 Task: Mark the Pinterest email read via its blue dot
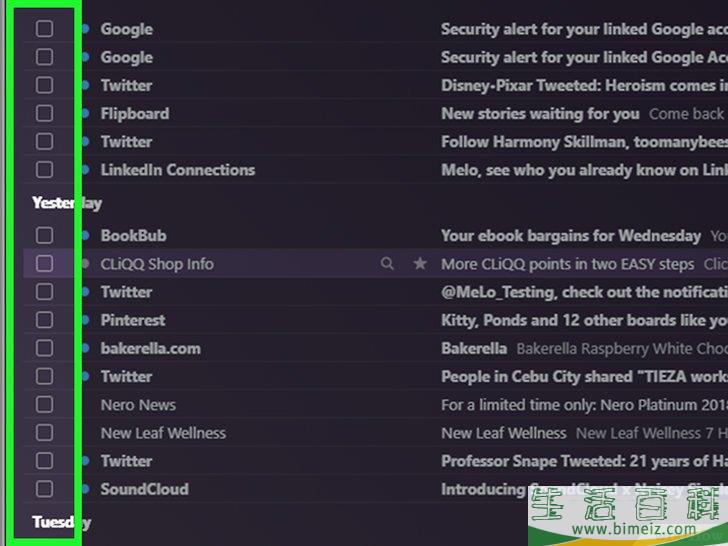[x=85, y=320]
